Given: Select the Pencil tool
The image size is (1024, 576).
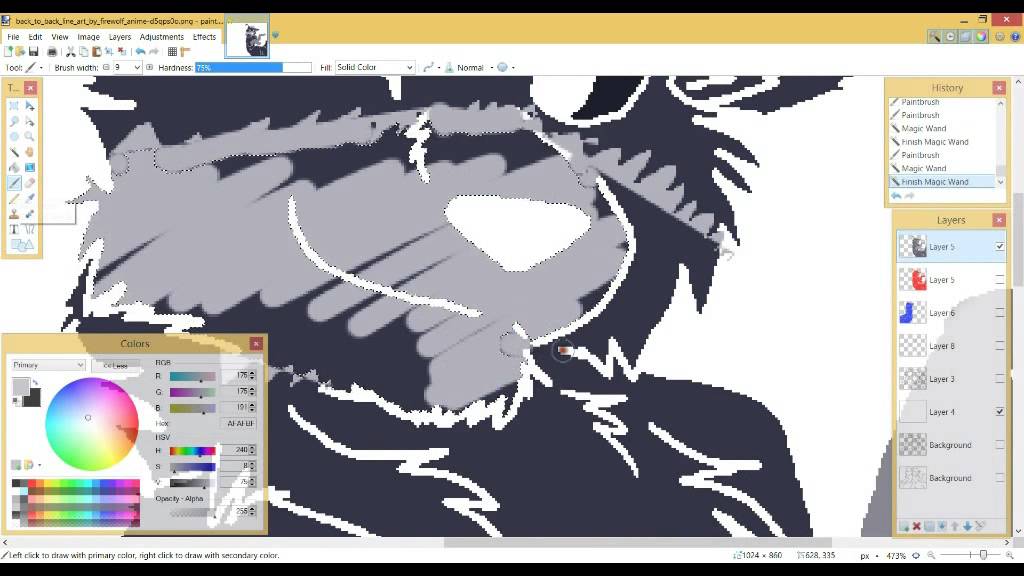Looking at the screenshot, I should pos(14,199).
